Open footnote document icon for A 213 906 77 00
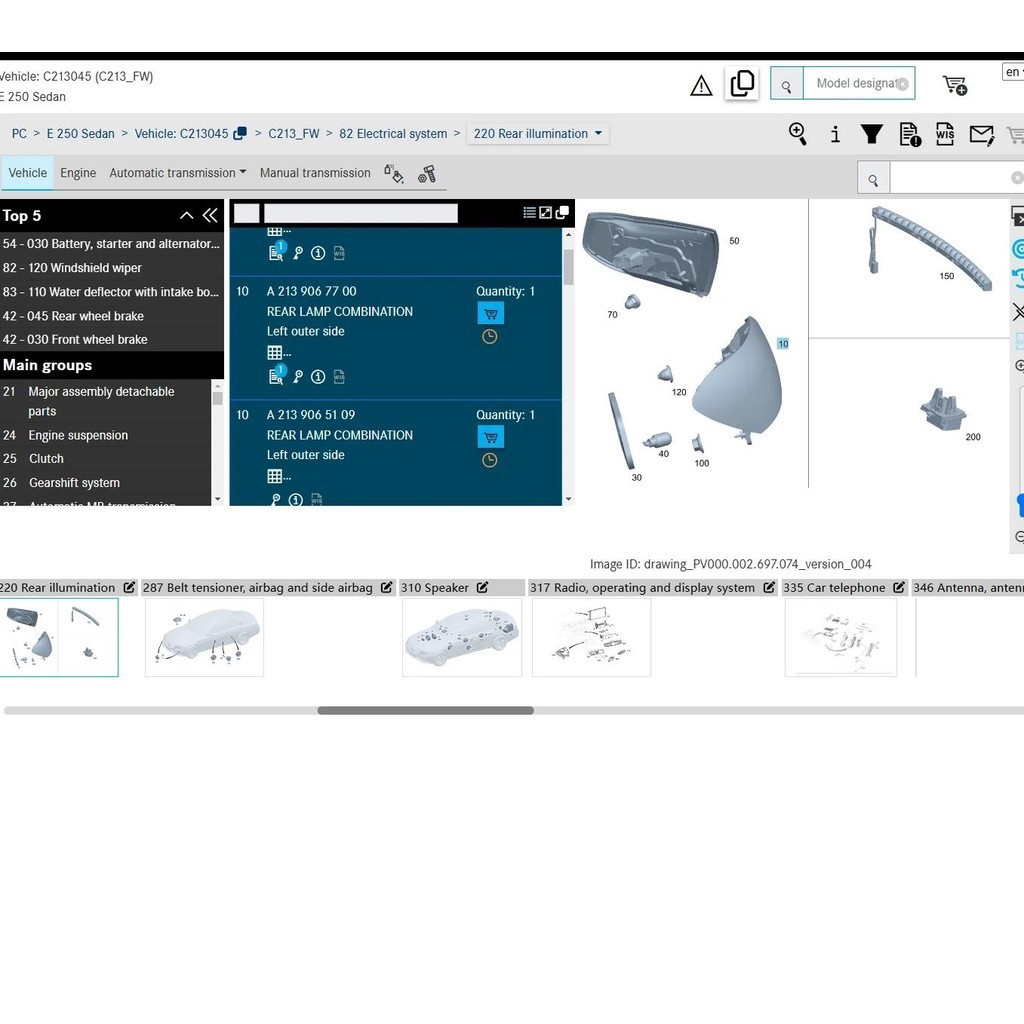The height and width of the screenshot is (1024, 1024). (x=277, y=376)
